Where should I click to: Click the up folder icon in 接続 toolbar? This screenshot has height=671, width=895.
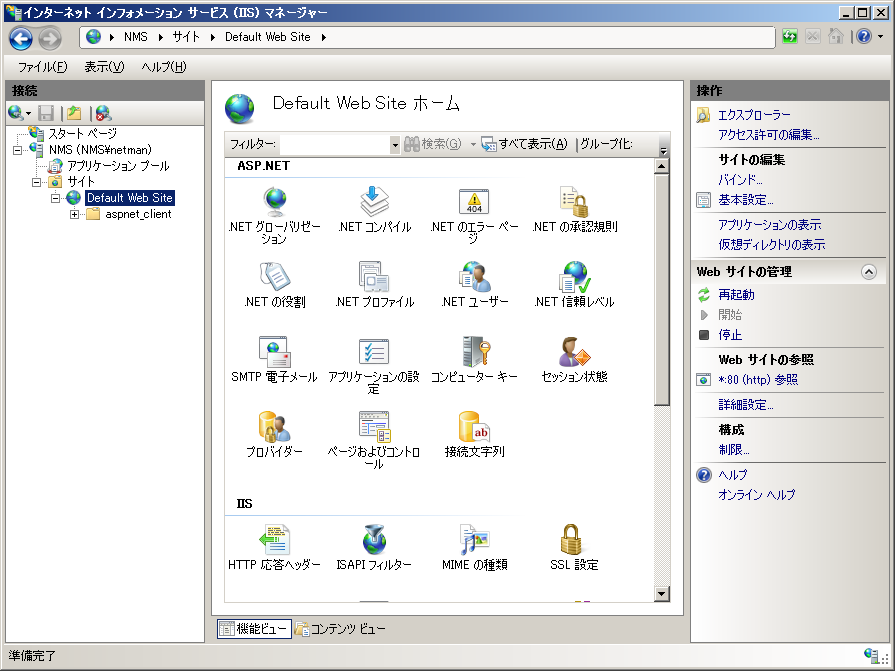(x=74, y=113)
